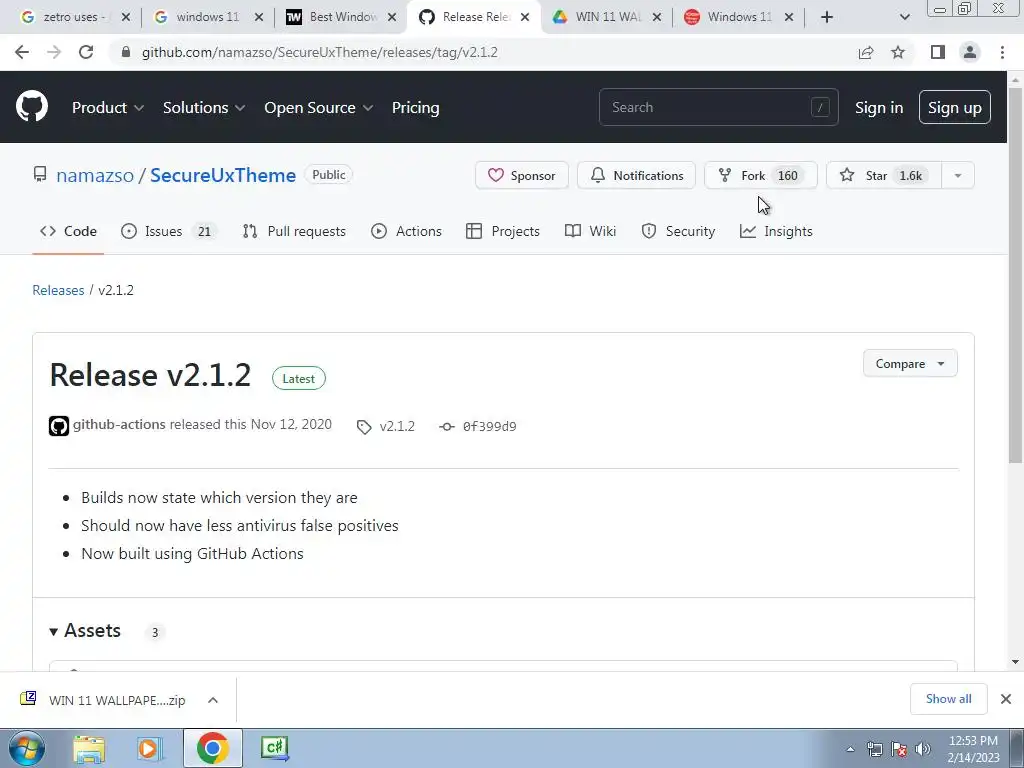This screenshot has width=1024, height=768.
Task: Click the lock icon next to URL
Action: pos(126,52)
